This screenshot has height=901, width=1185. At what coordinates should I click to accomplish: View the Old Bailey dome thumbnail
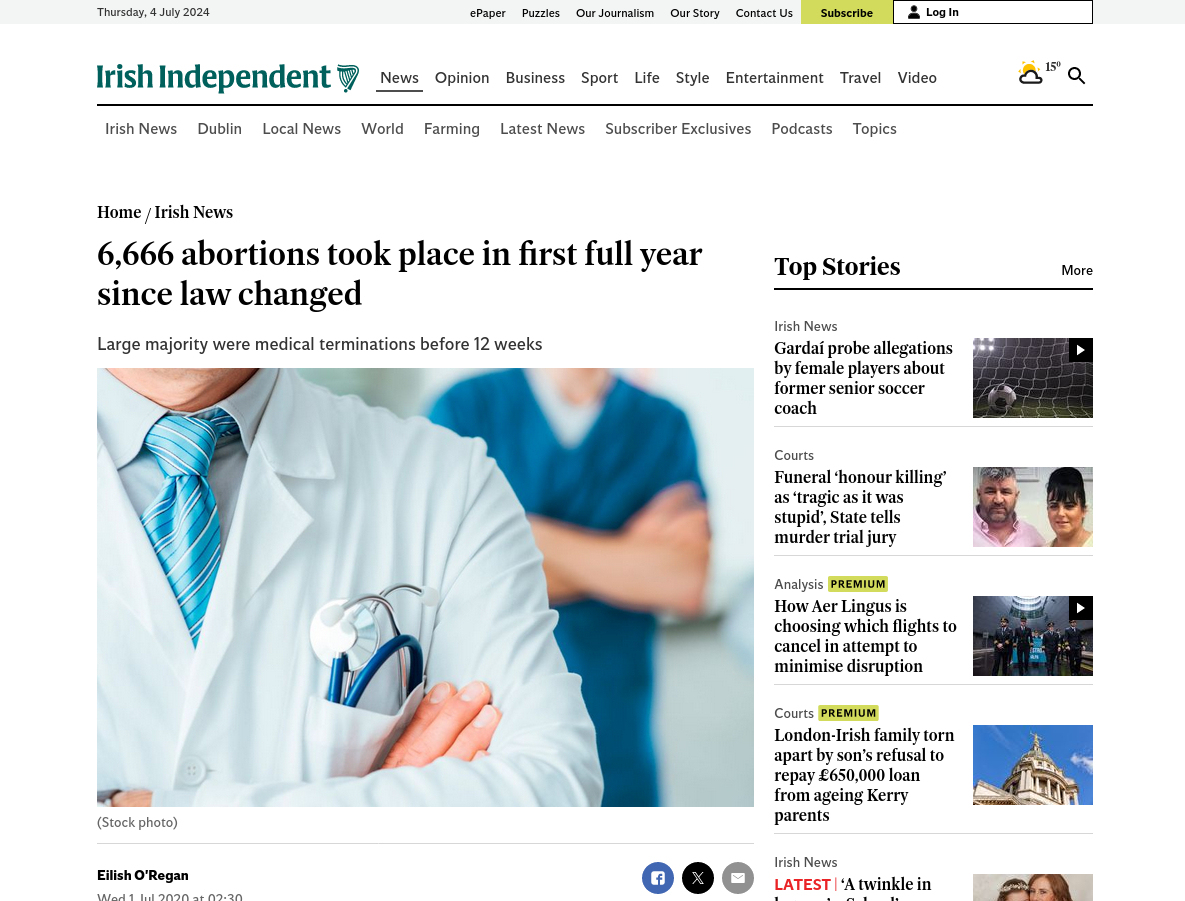1032,765
